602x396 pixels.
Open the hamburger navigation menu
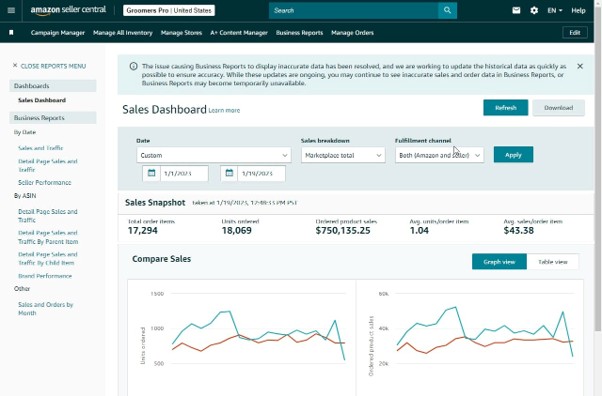[11, 10]
